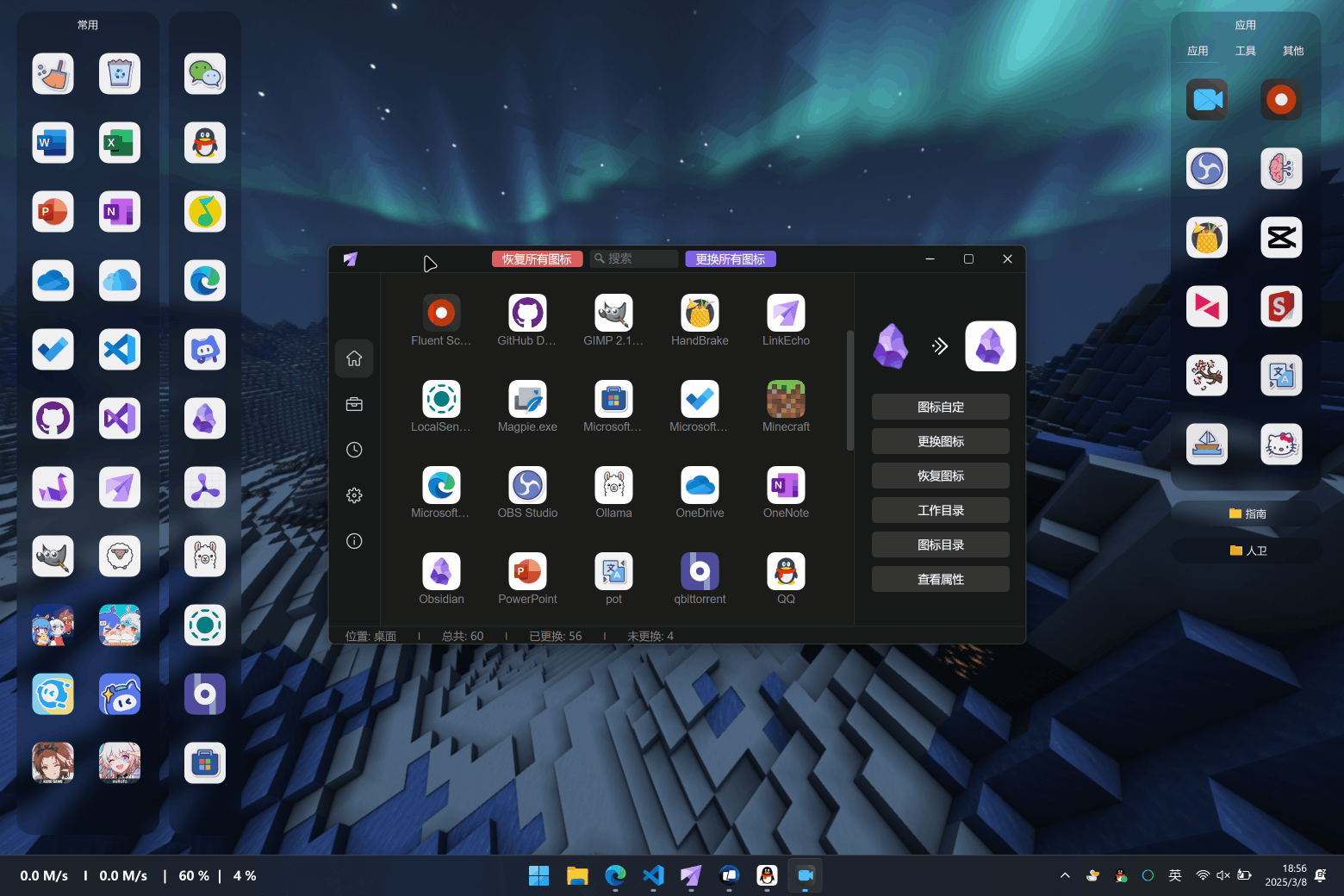Click 更换所有图标 purple button

pyautogui.click(x=731, y=259)
